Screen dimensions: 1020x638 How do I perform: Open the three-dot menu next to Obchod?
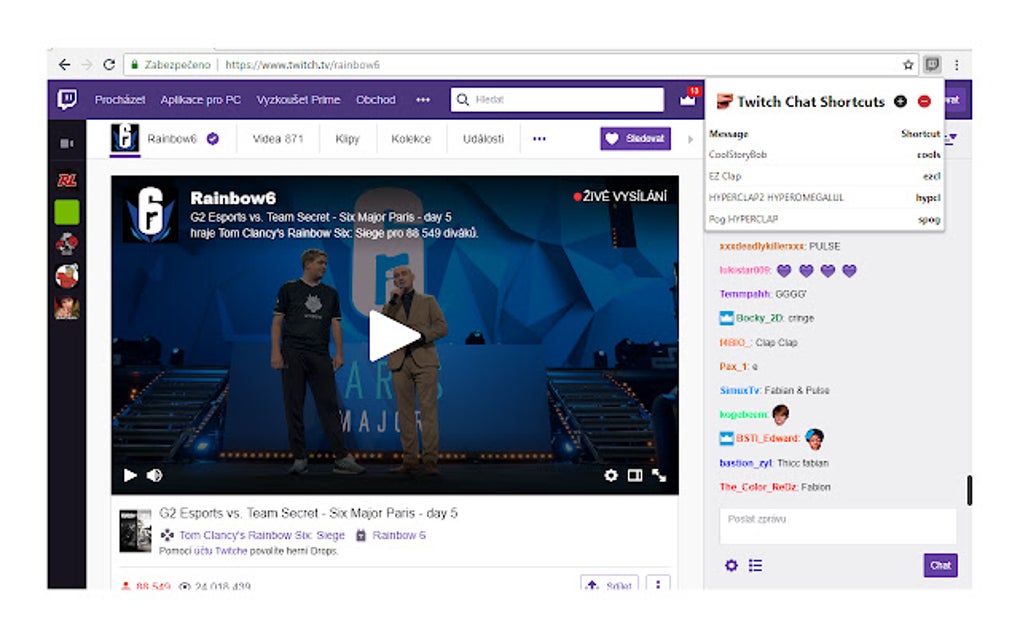tap(423, 100)
